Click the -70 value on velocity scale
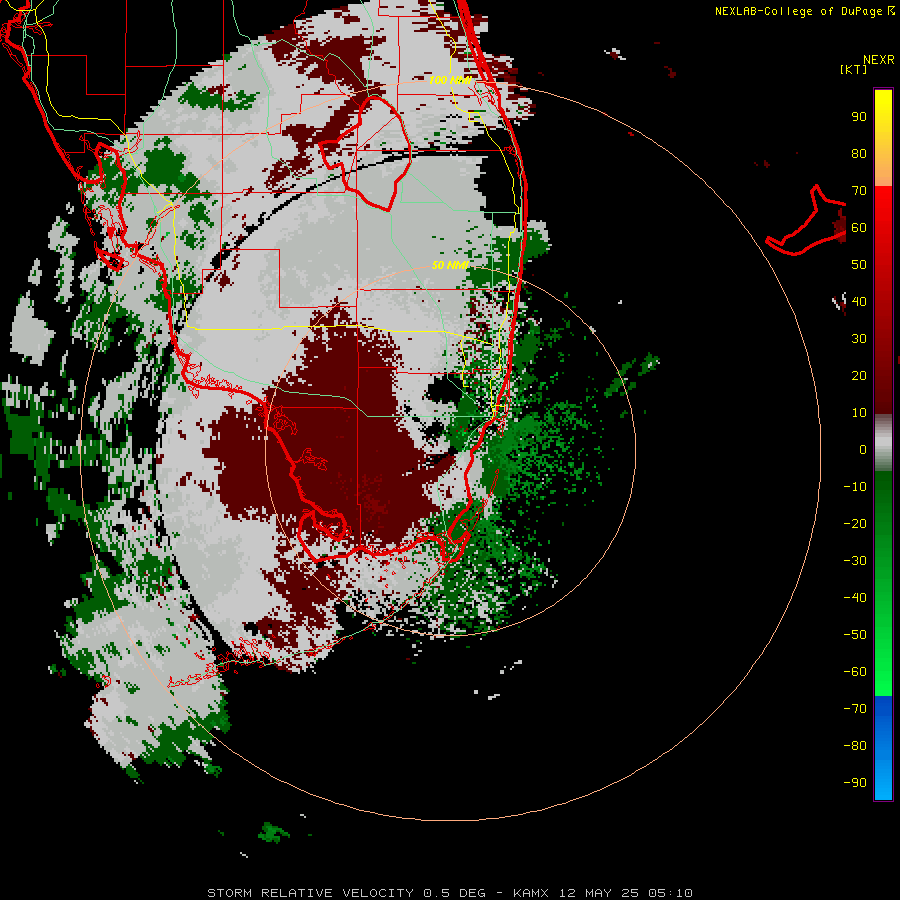Viewport: 900px width, 900px height. 855,709
